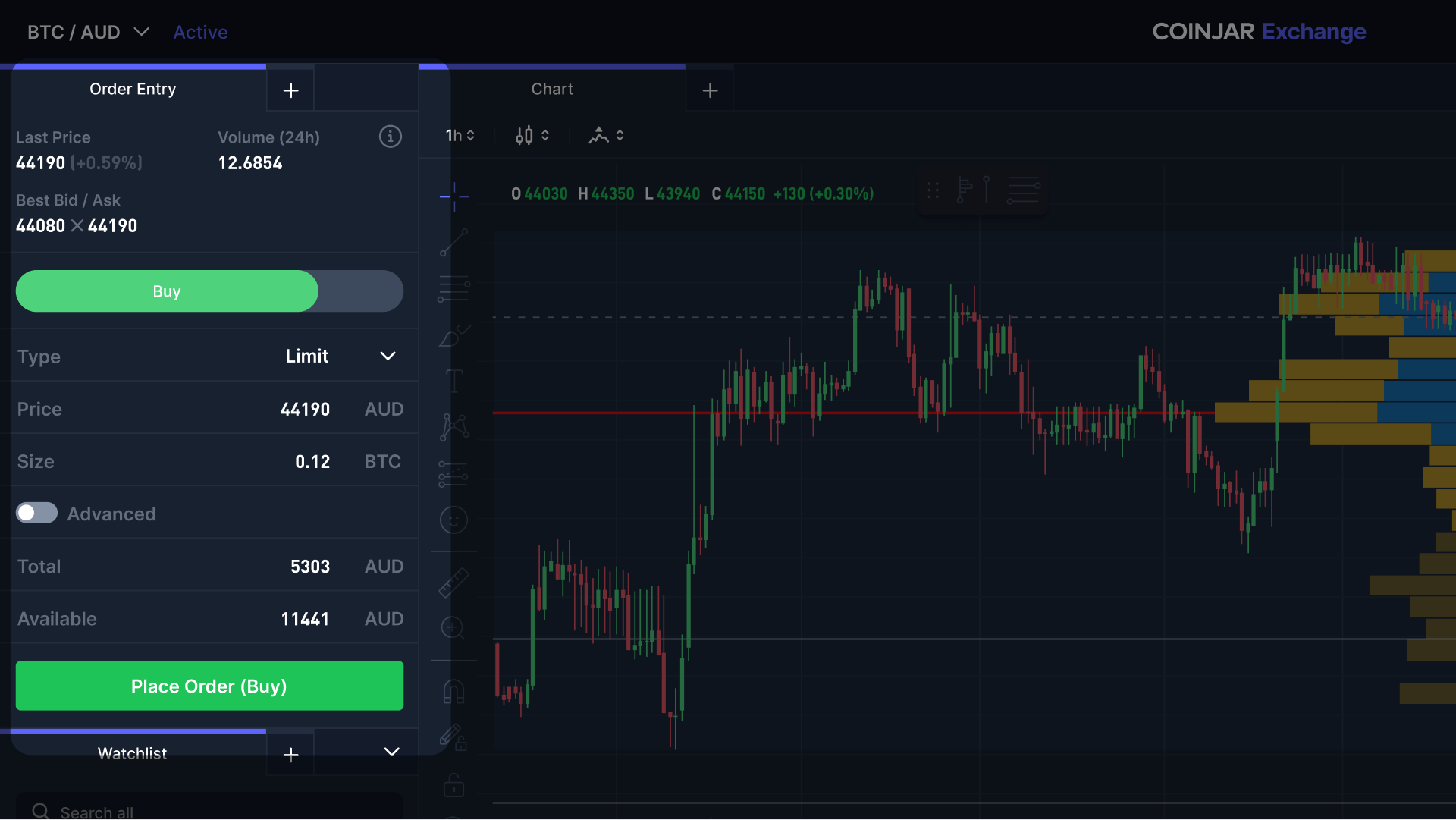Add a new tab beside Order Entry

pyautogui.click(x=290, y=90)
